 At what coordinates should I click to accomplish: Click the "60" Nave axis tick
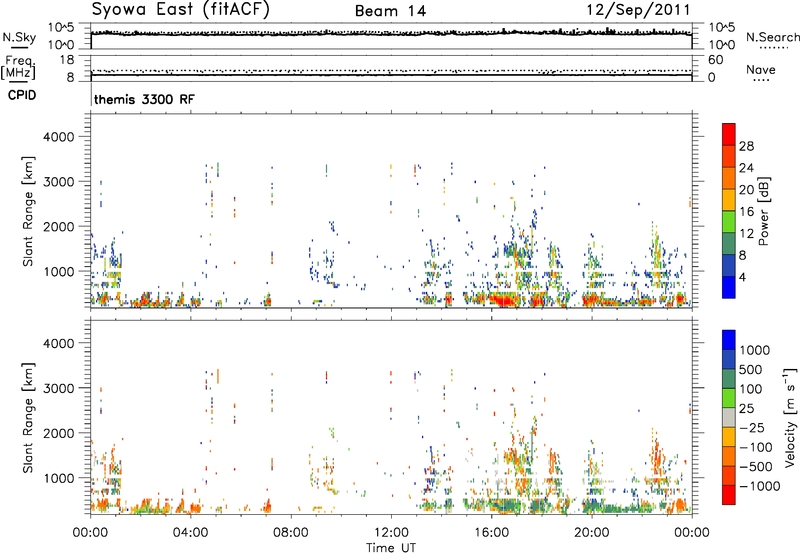click(x=716, y=60)
